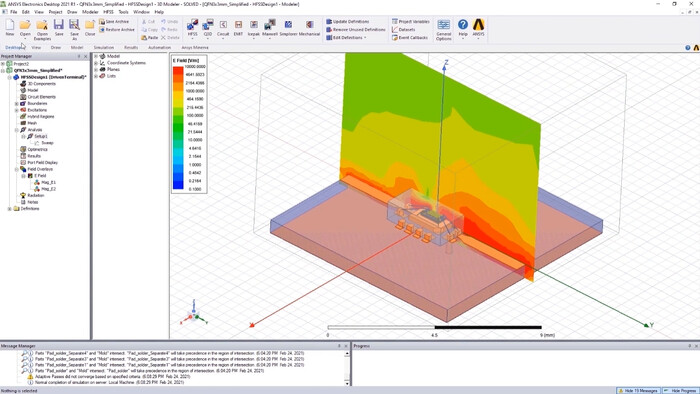The width and height of the screenshot is (700, 394).
Task: Switch to the Simulation ribbon tab
Action: (x=104, y=47)
